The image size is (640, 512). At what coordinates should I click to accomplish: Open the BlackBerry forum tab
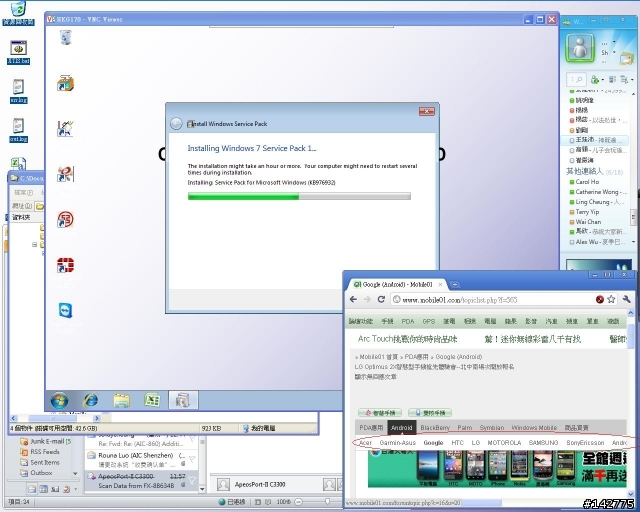(x=435, y=427)
